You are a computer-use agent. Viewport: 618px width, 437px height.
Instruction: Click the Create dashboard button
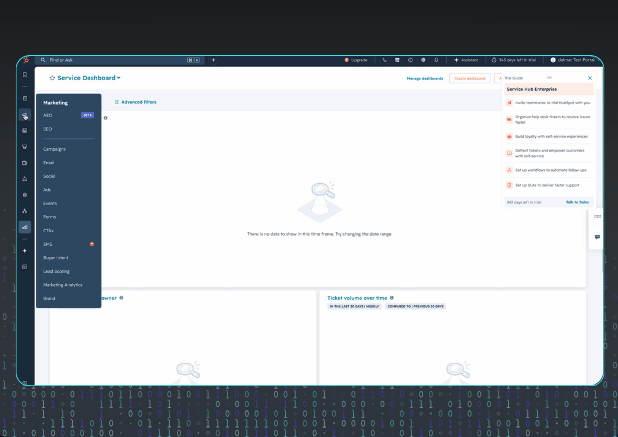coord(470,78)
